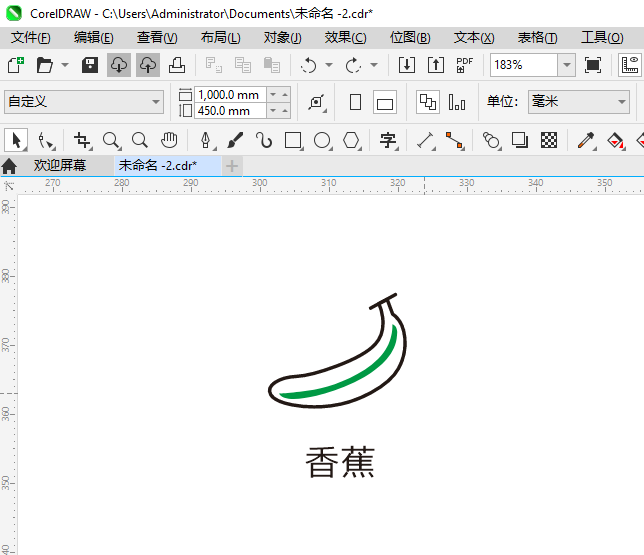Click the page height 450.0 mm field
Screen dimensions: 644x555
click(230, 111)
